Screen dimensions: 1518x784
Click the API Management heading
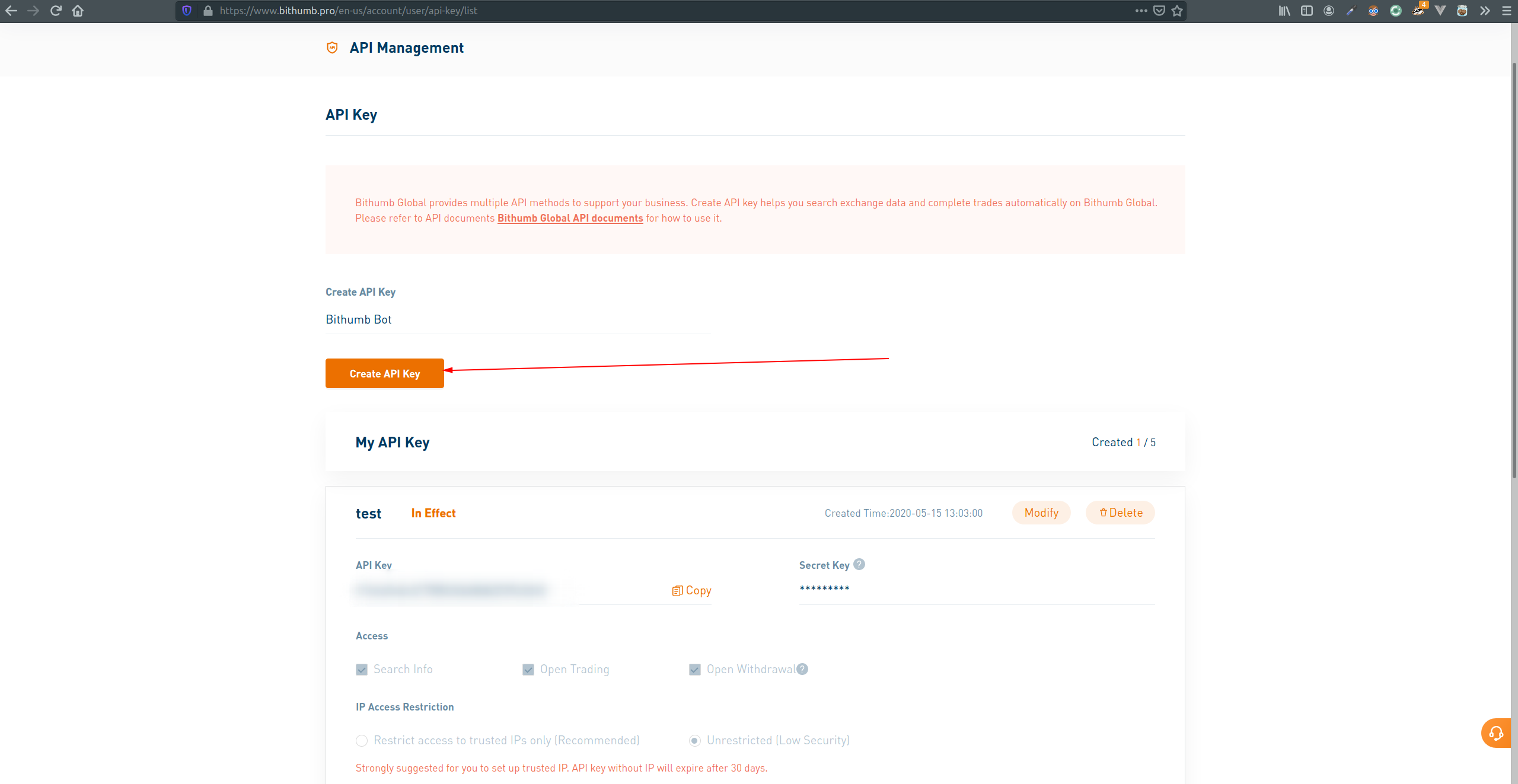pyautogui.click(x=407, y=48)
